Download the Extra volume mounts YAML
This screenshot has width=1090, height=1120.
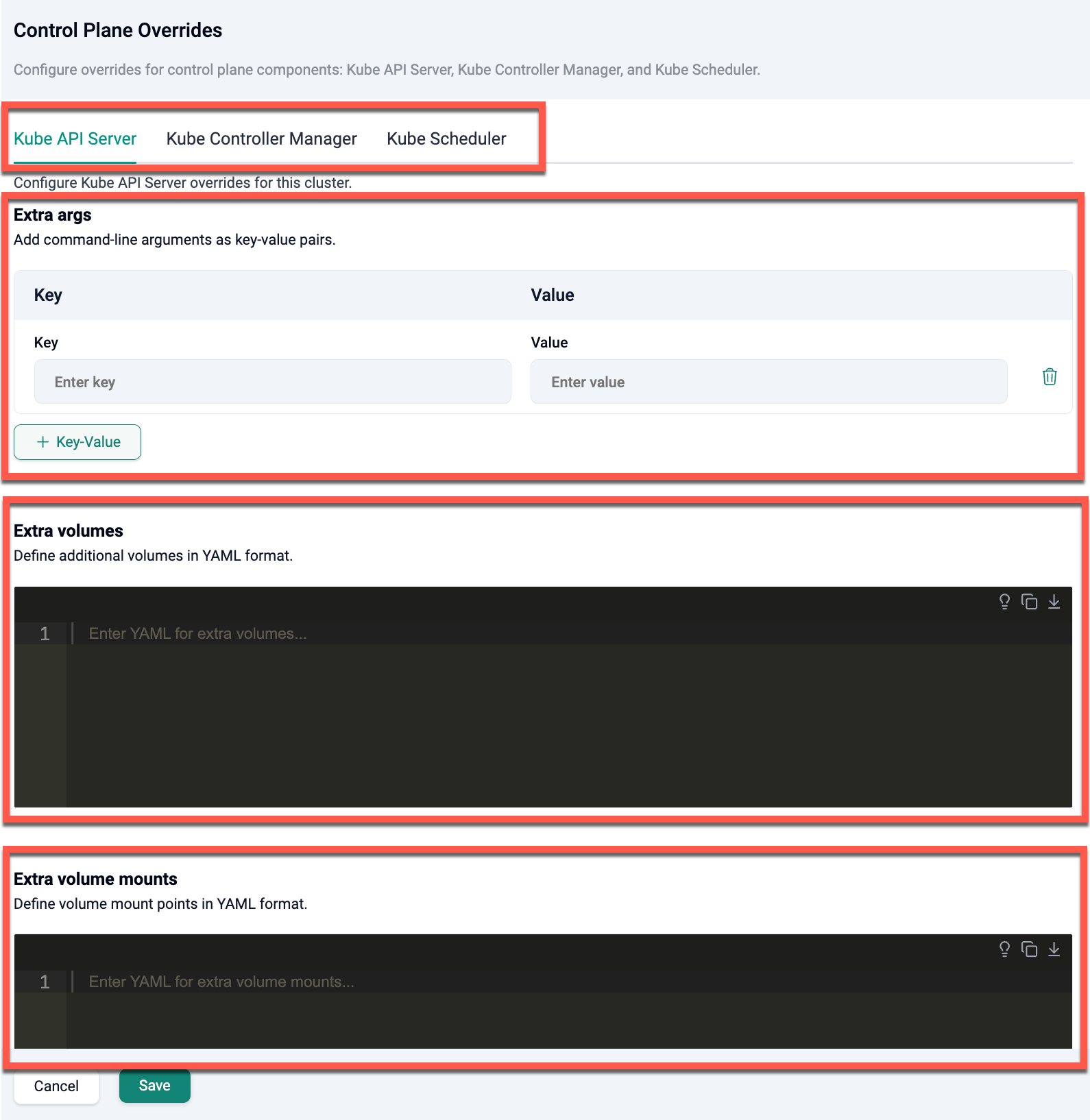tap(1054, 949)
